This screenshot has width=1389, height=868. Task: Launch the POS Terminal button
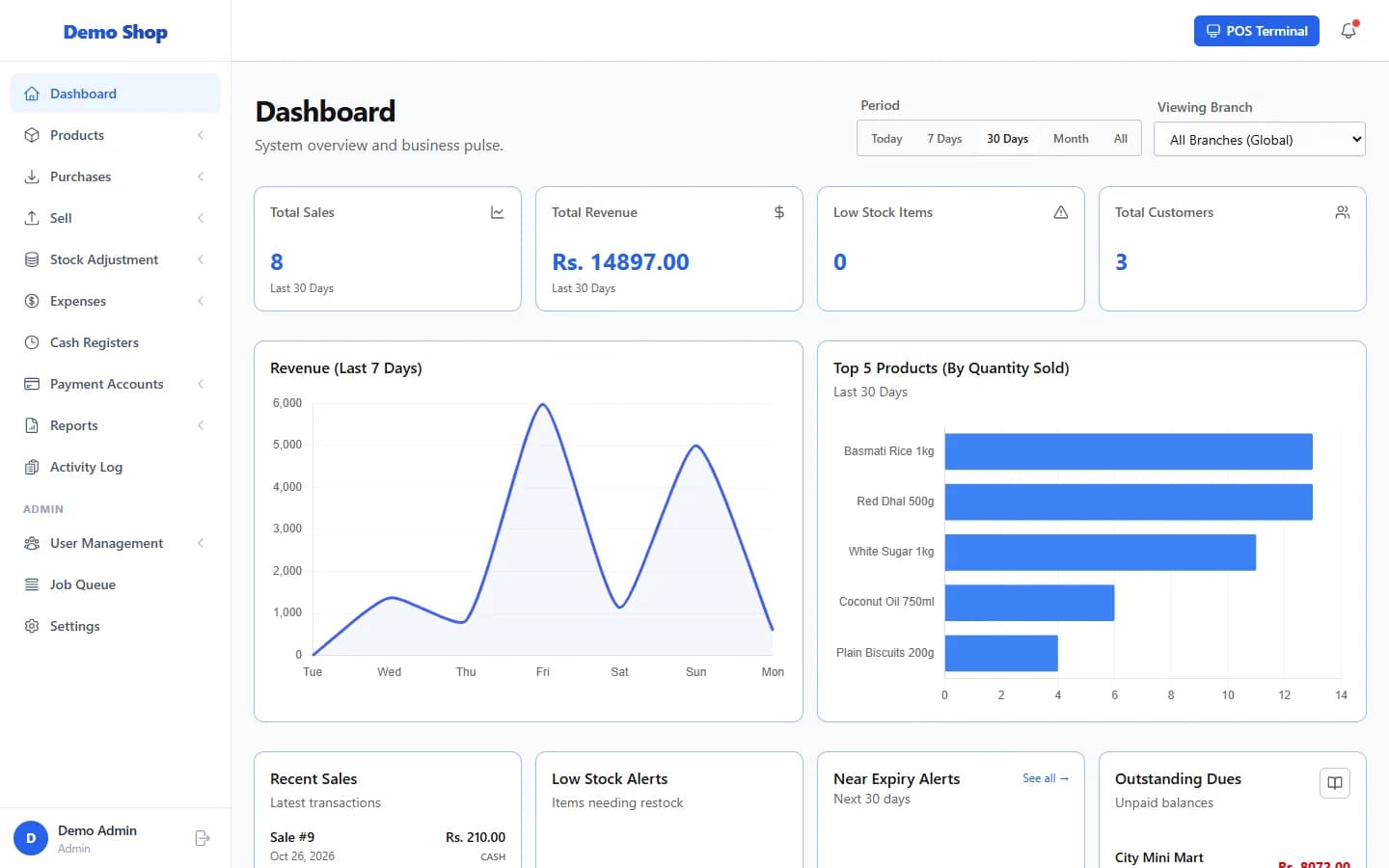[1256, 31]
